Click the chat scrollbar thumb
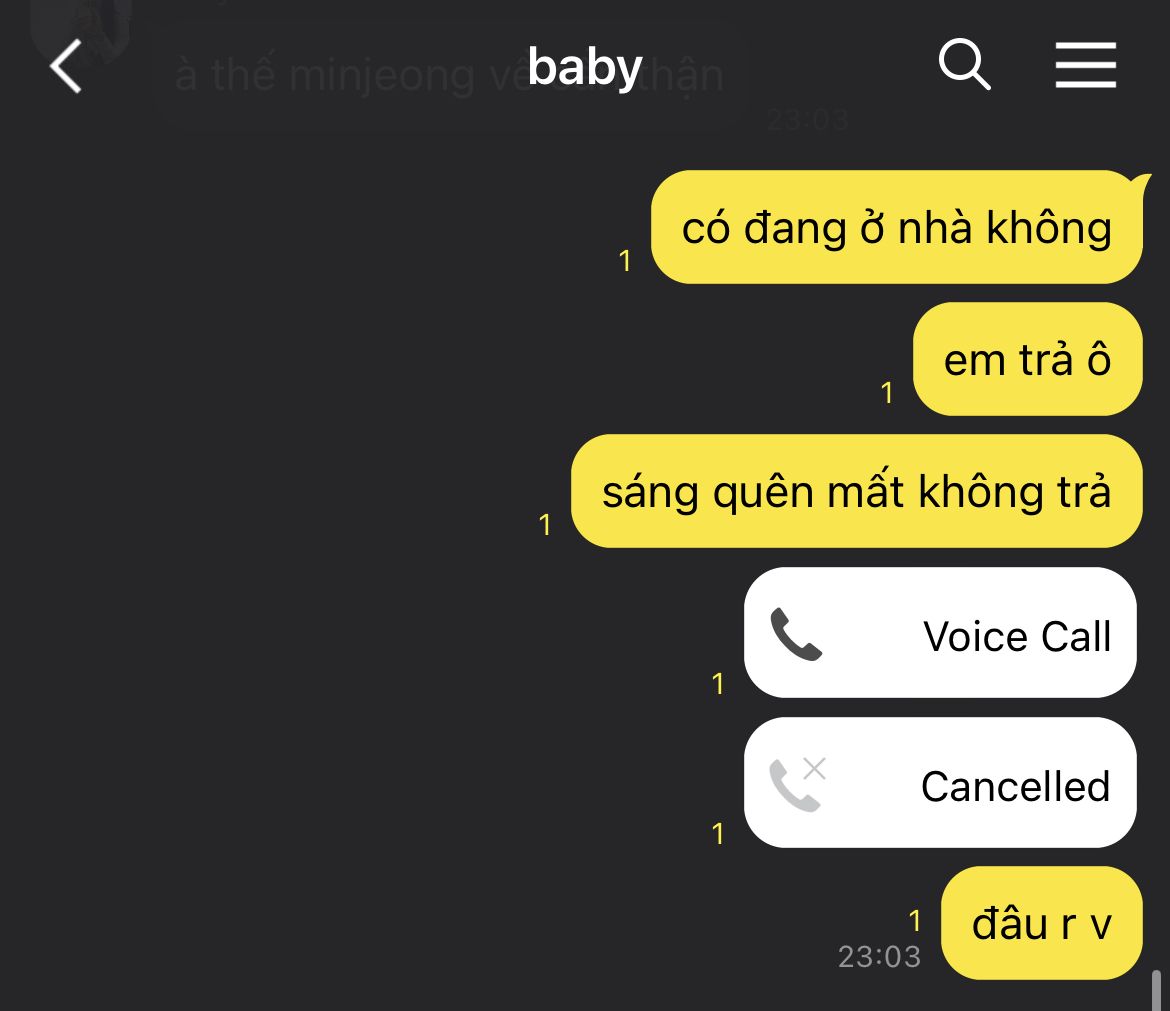 pos(1157,990)
